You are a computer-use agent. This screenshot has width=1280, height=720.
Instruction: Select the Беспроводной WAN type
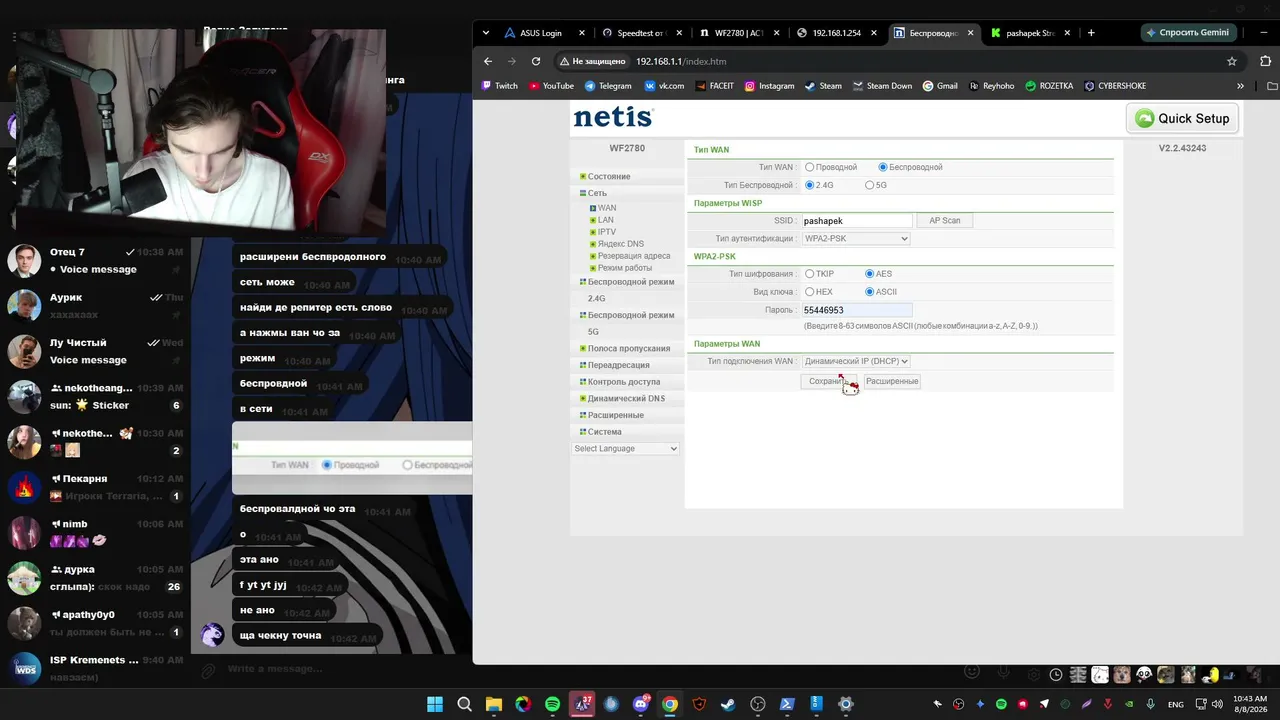(883, 167)
